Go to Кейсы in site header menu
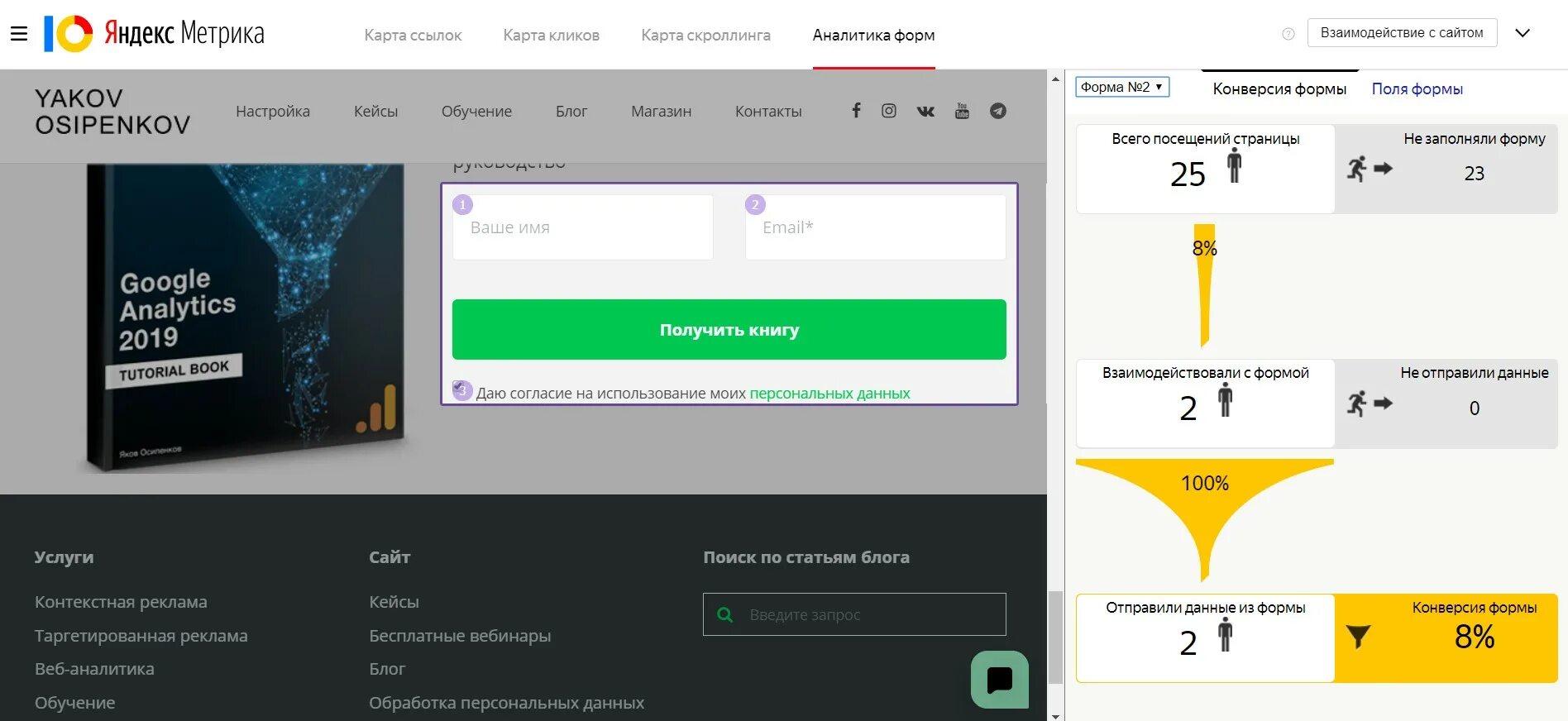The height and width of the screenshot is (721, 1568). point(375,111)
